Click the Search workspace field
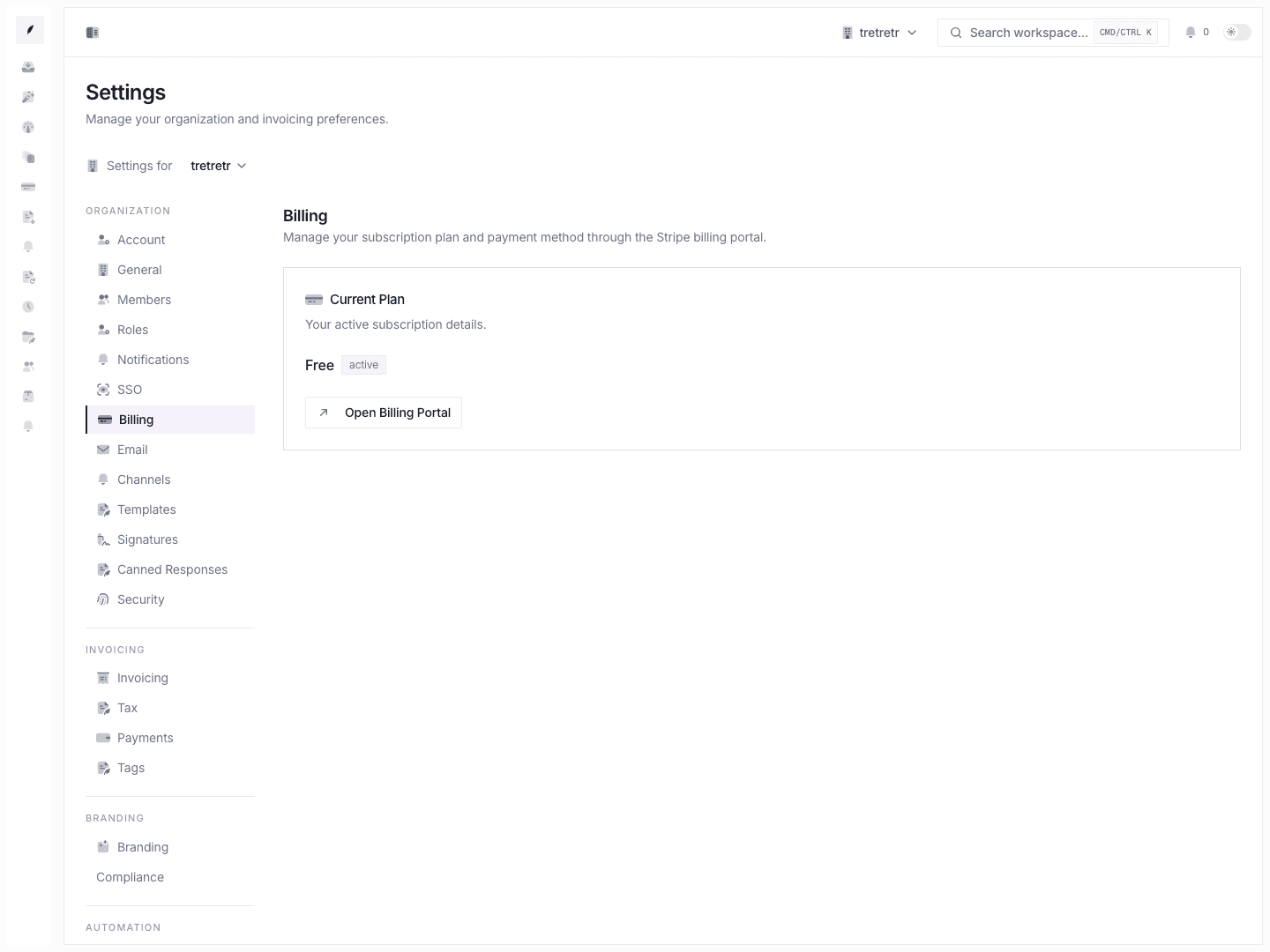This screenshot has width=1270, height=952. pos(1053,33)
